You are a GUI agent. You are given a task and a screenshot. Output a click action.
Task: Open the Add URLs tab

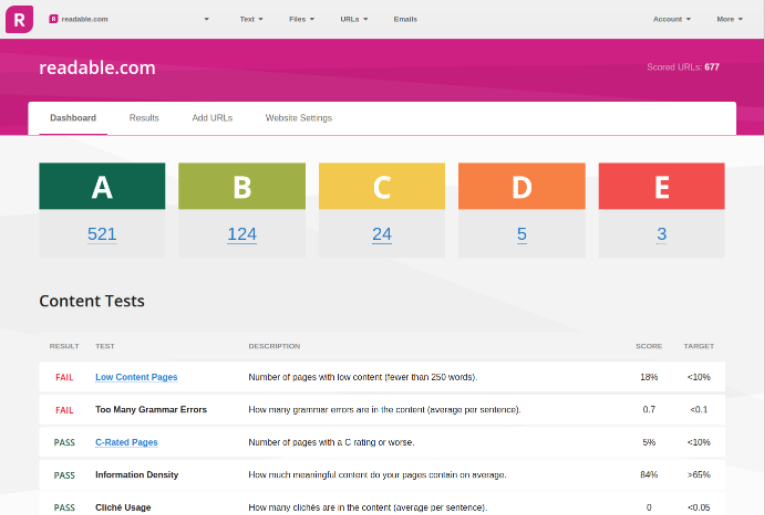[x=212, y=118]
